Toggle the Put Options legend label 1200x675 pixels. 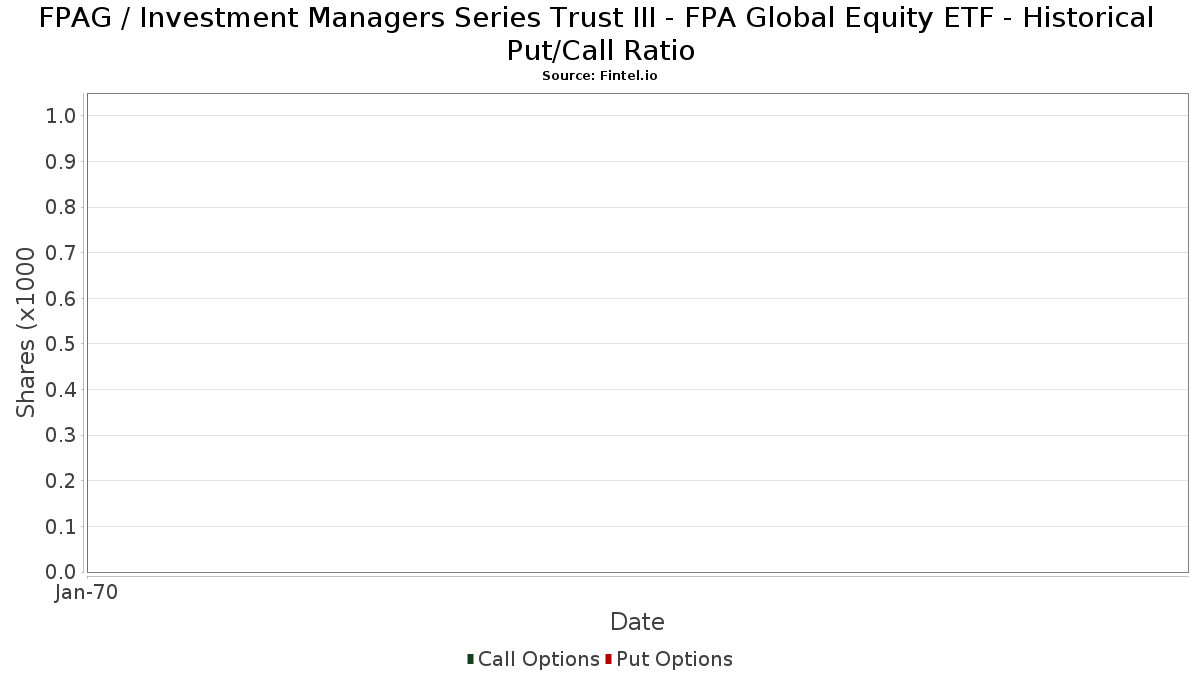(675, 659)
